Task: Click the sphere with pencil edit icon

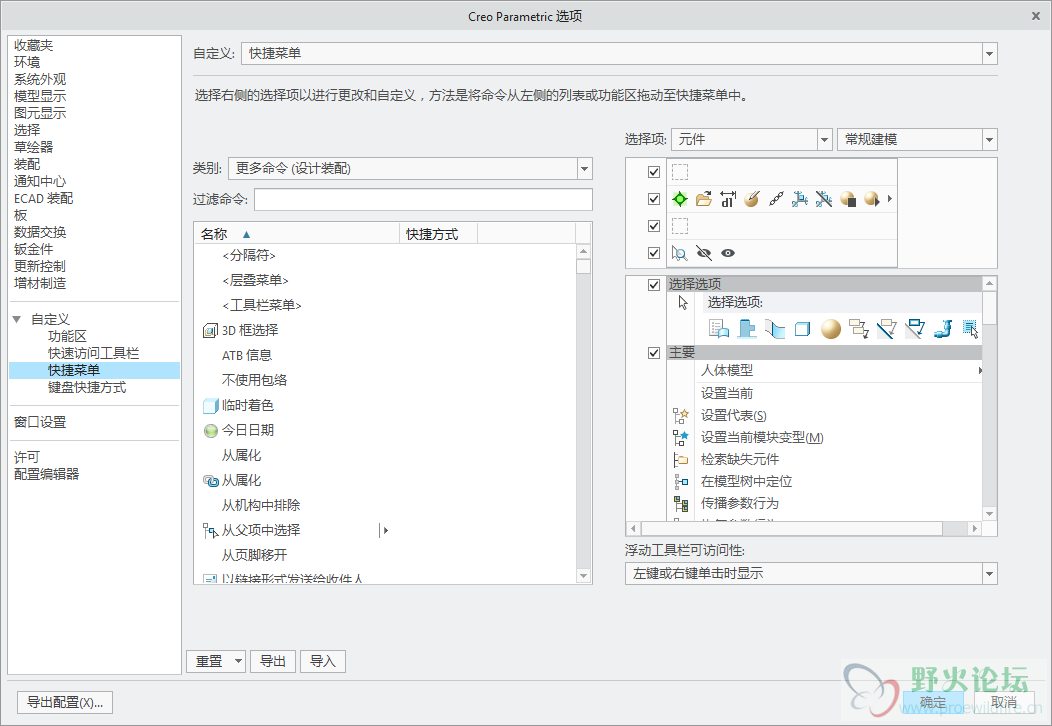Action: coord(752,199)
